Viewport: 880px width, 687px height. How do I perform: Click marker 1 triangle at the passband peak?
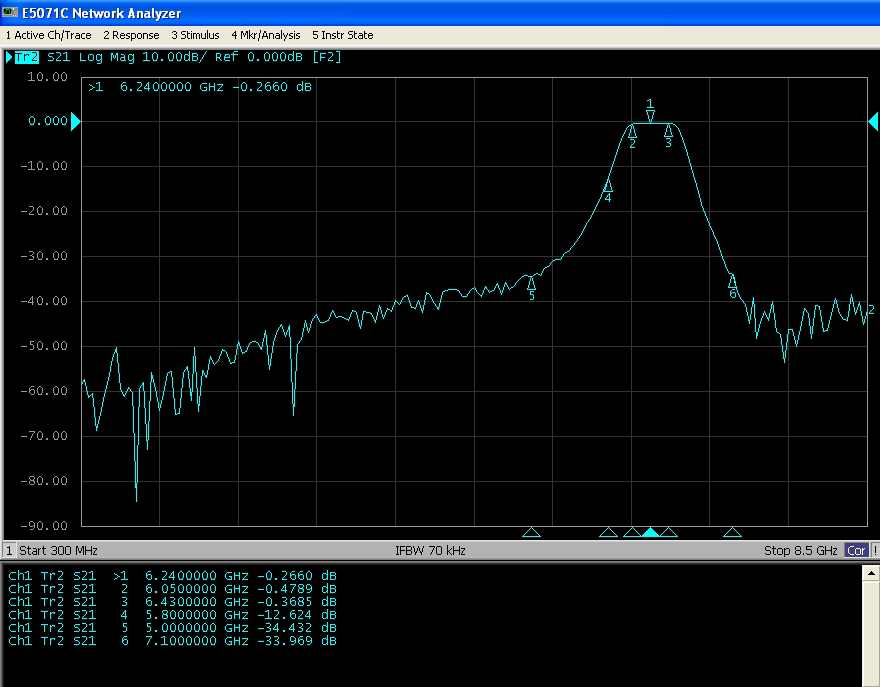[650, 116]
